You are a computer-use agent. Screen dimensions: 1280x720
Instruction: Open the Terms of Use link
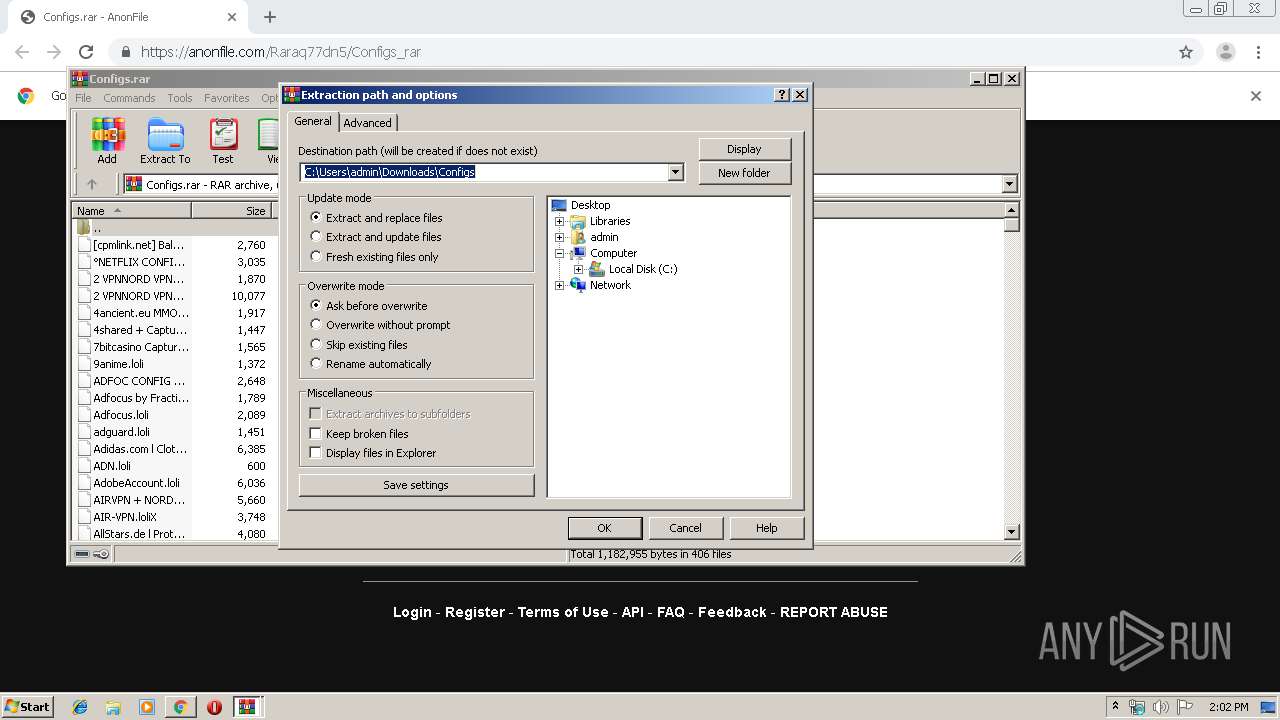click(x=563, y=612)
